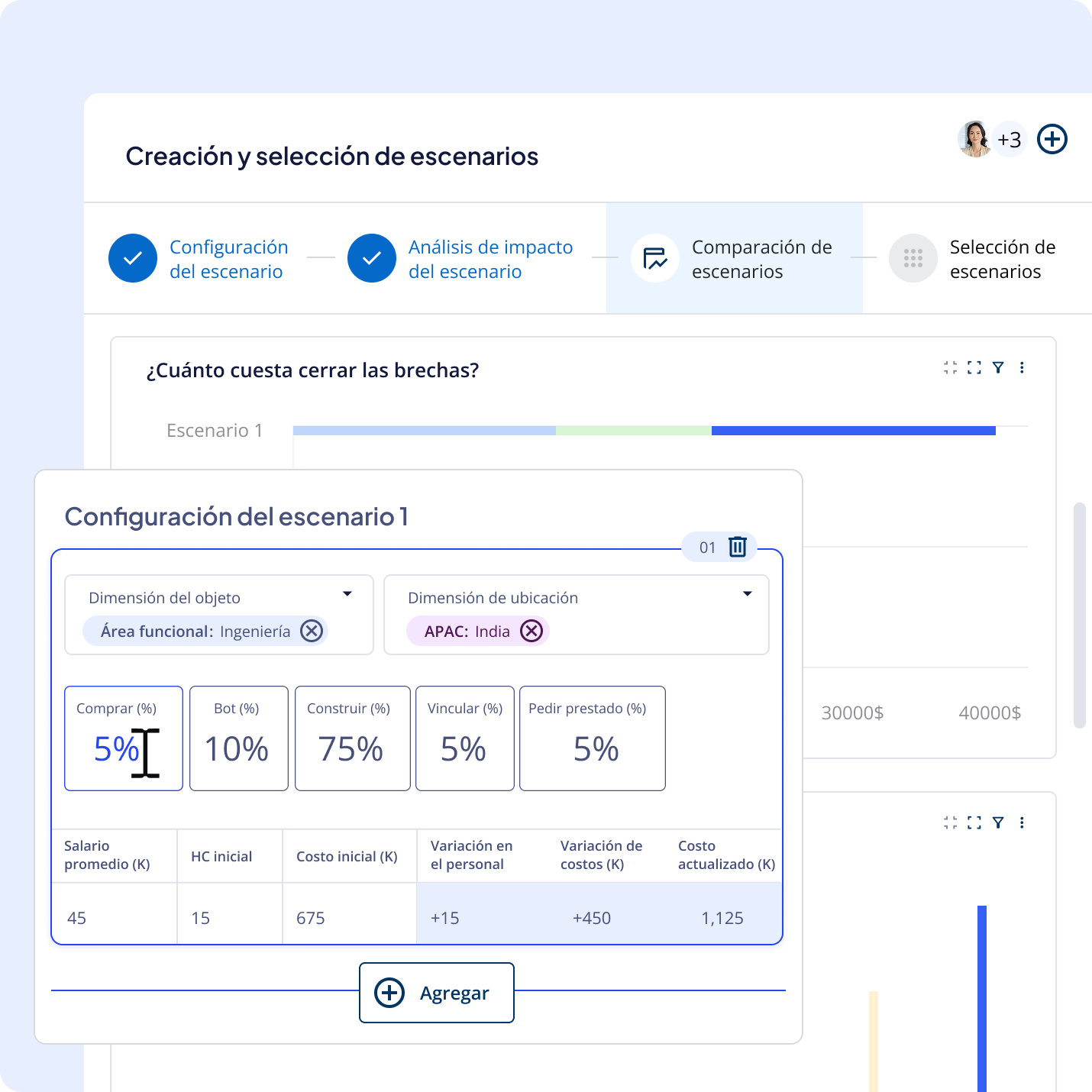The image size is (1092, 1092).
Task: Expand the Dimensión del objeto dropdown
Action: tap(347, 594)
